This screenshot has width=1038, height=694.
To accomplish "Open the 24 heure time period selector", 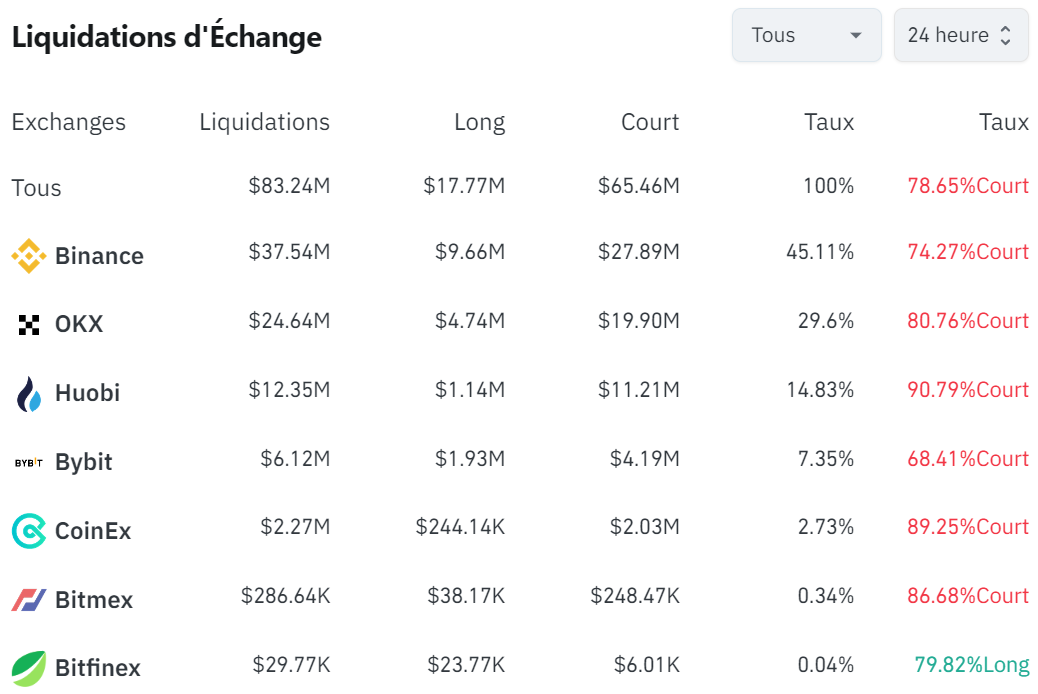I will [x=961, y=35].
